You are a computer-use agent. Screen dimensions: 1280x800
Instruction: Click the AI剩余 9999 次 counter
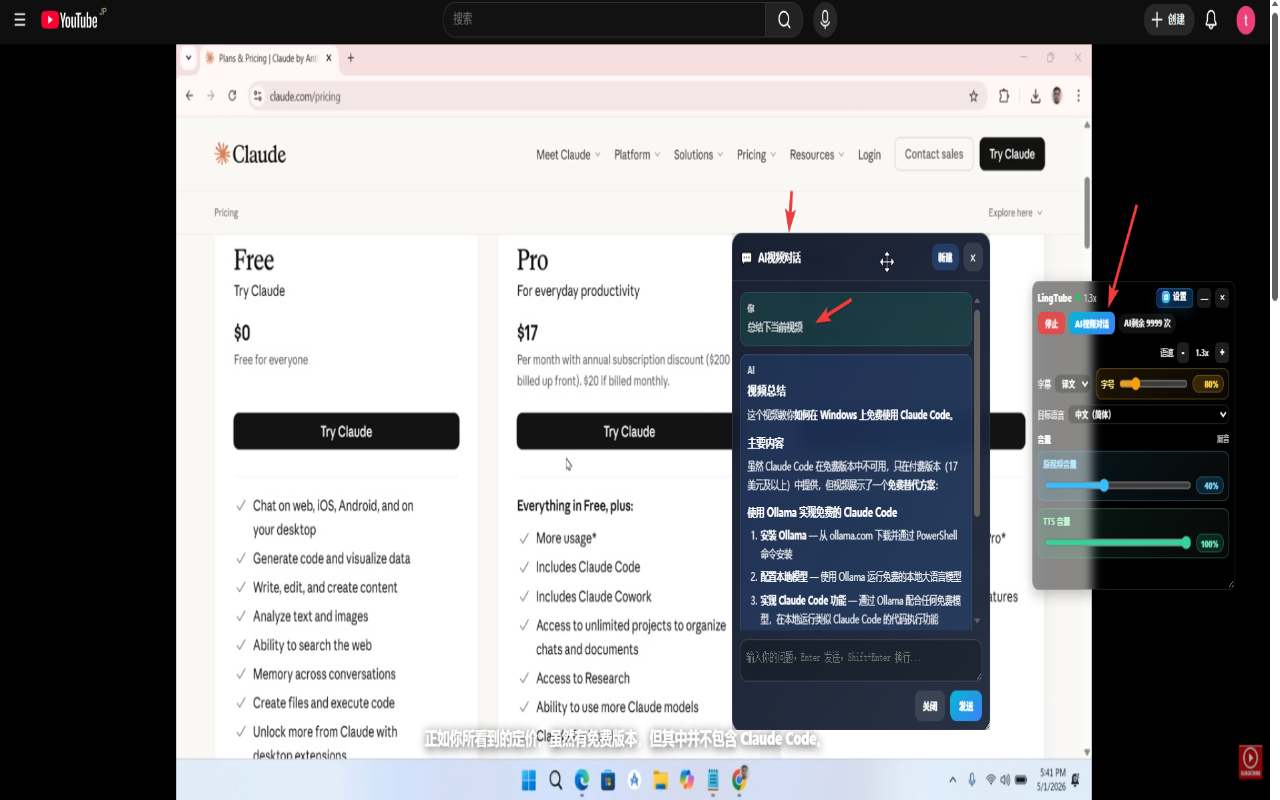(1147, 323)
